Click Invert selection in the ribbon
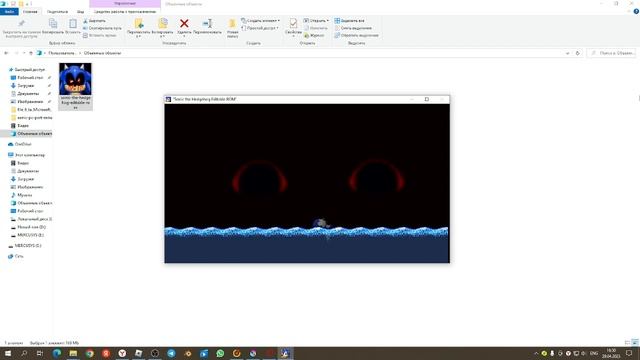The image size is (640, 360). (356, 36)
